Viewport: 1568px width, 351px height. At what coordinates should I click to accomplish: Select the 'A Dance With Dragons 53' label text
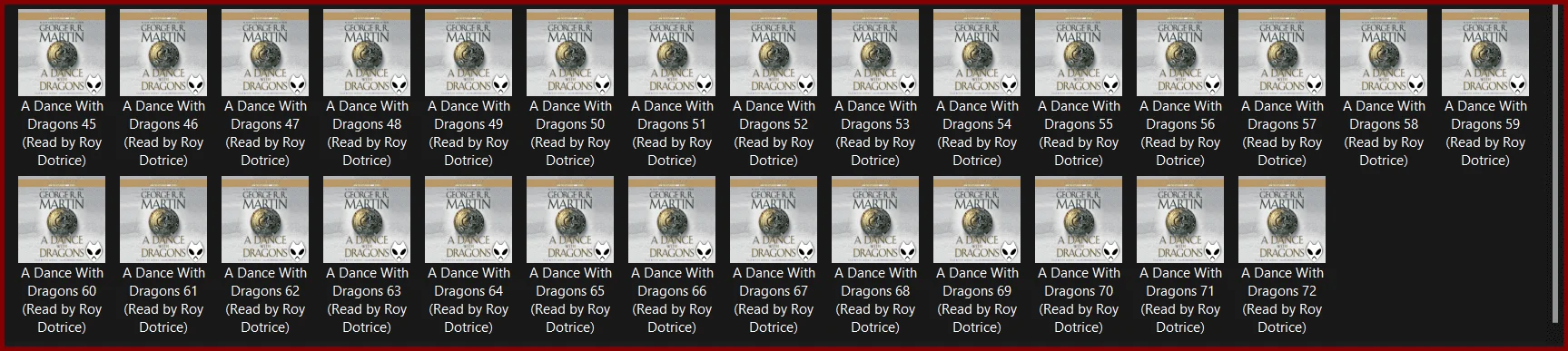coord(875,133)
